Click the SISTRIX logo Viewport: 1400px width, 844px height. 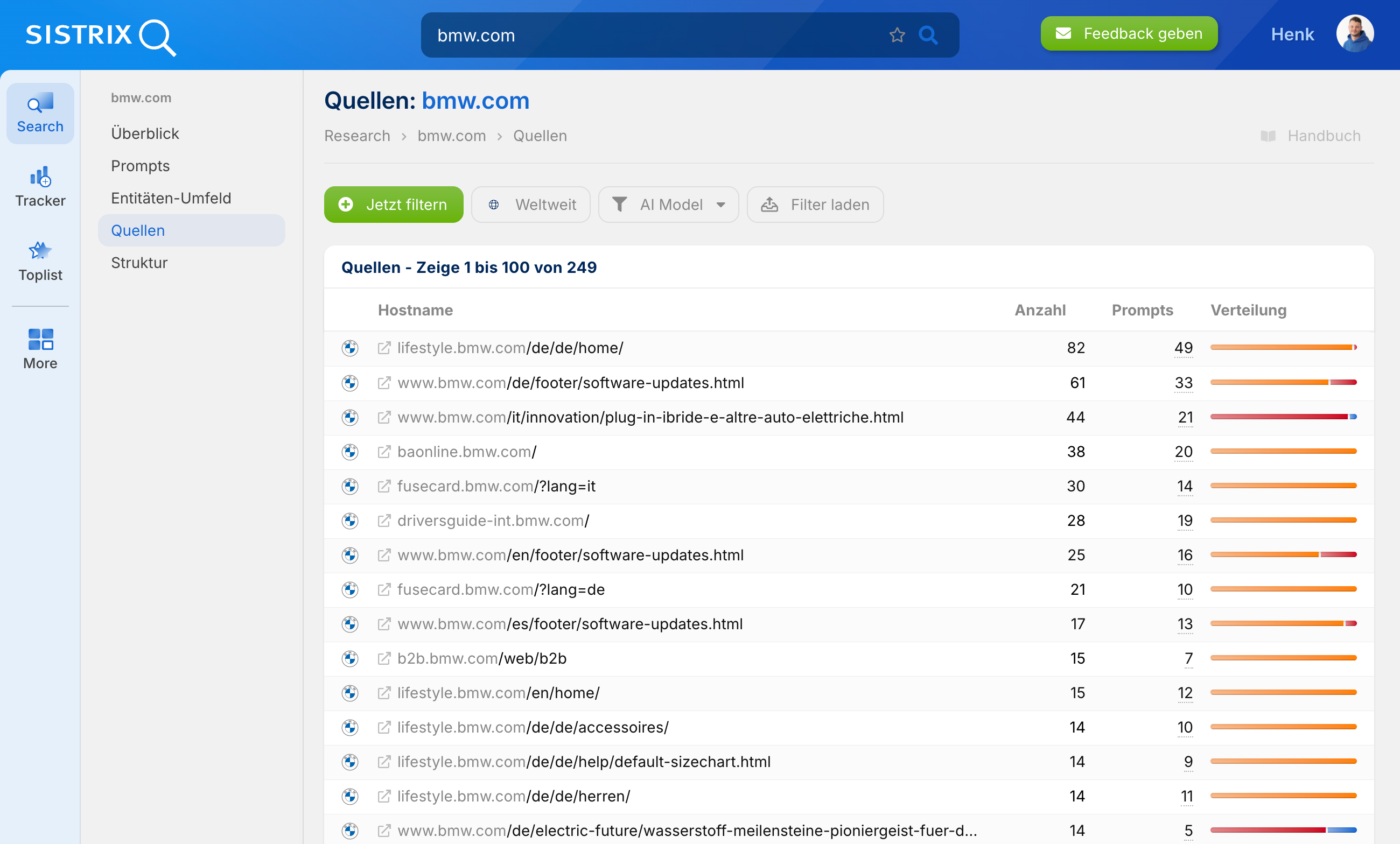coord(101,37)
